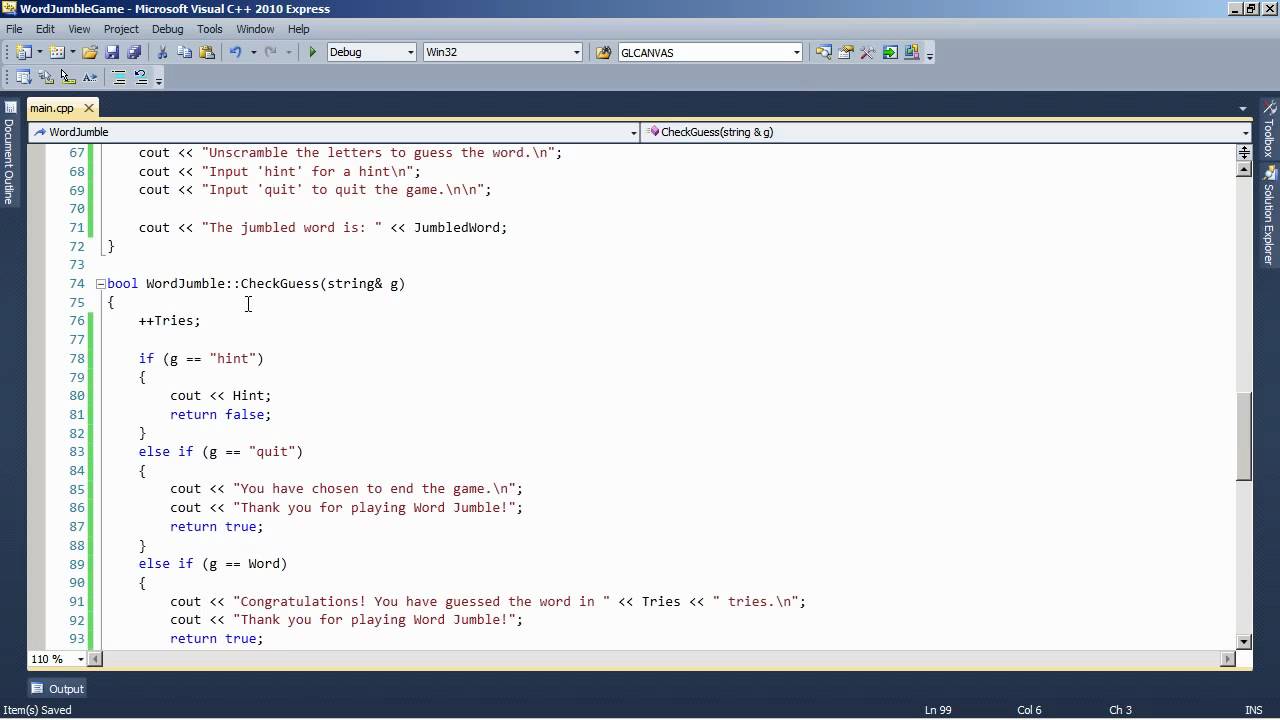This screenshot has height=720, width=1280.
Task: Click 'WordJumble::CheckGuess' in the function signature
Action: coord(232,284)
